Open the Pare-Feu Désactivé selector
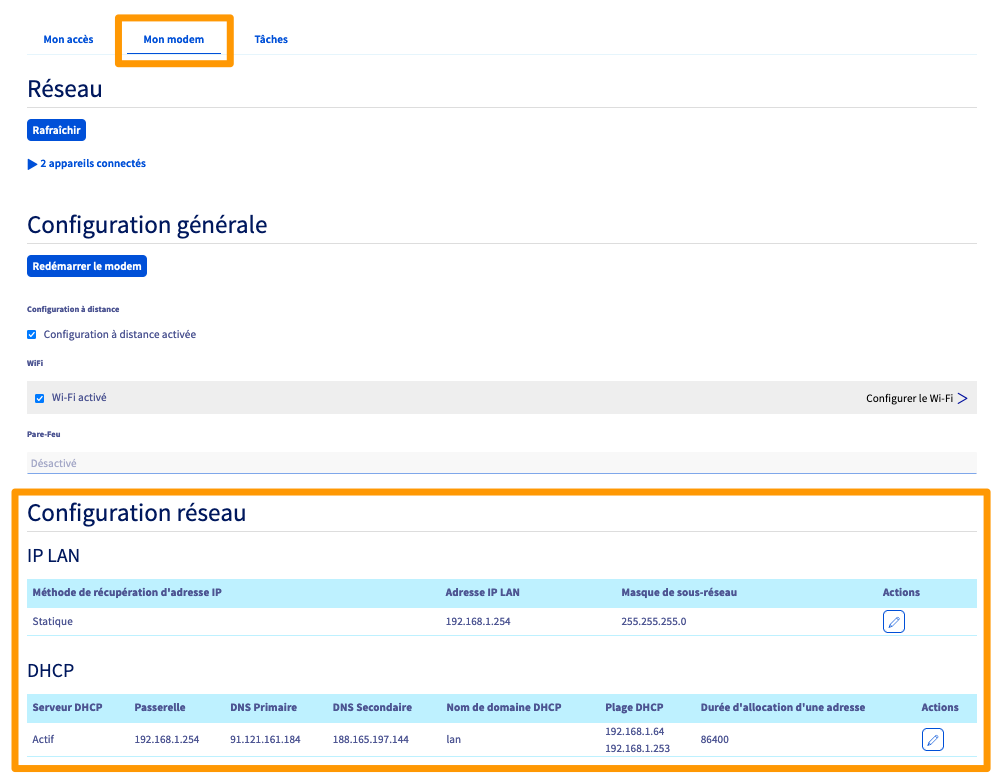 pyautogui.click(x=500, y=463)
